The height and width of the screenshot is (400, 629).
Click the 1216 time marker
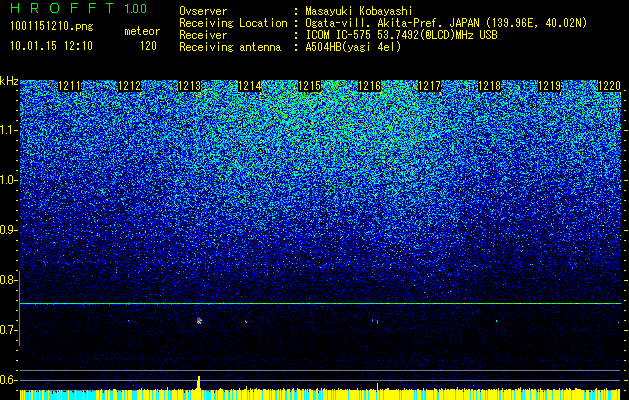coord(369,86)
